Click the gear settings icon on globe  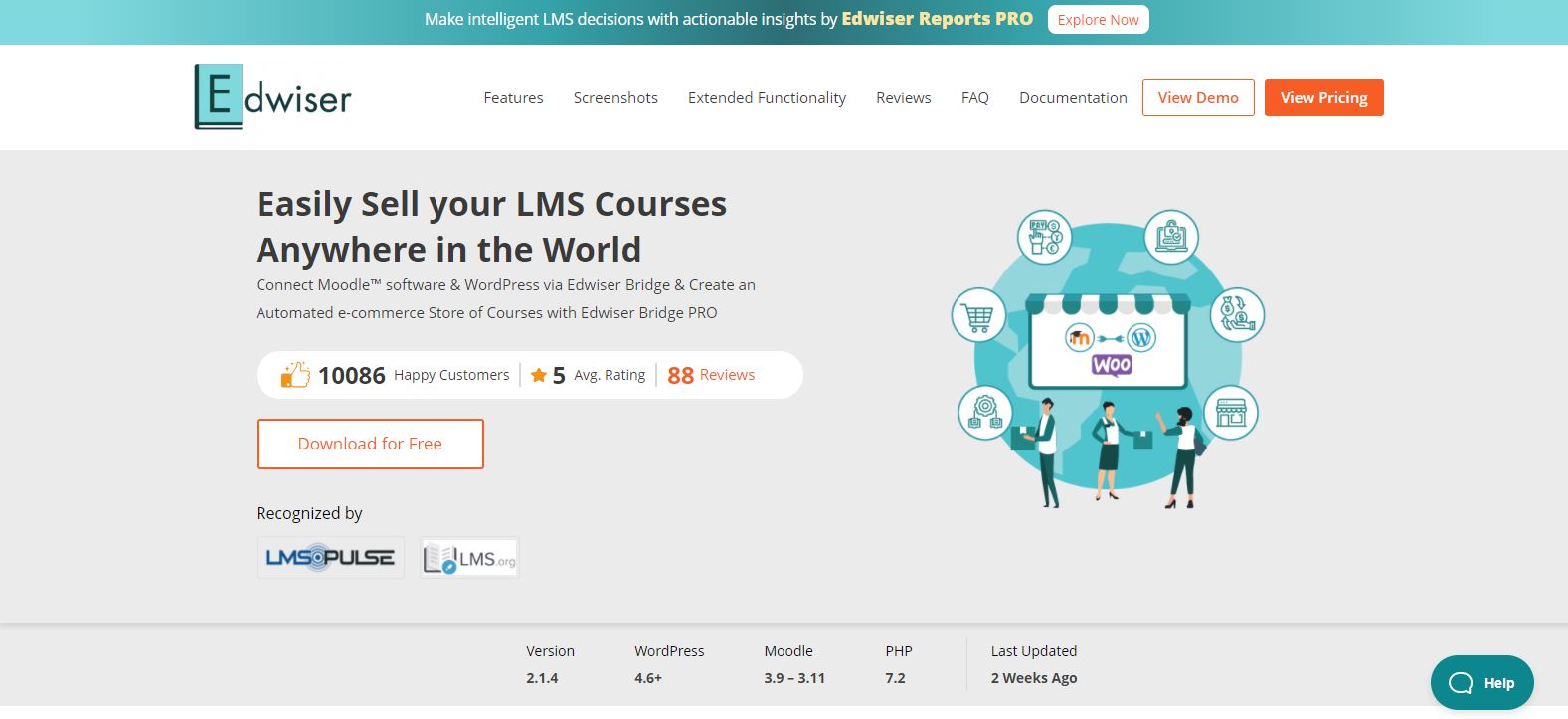point(985,413)
